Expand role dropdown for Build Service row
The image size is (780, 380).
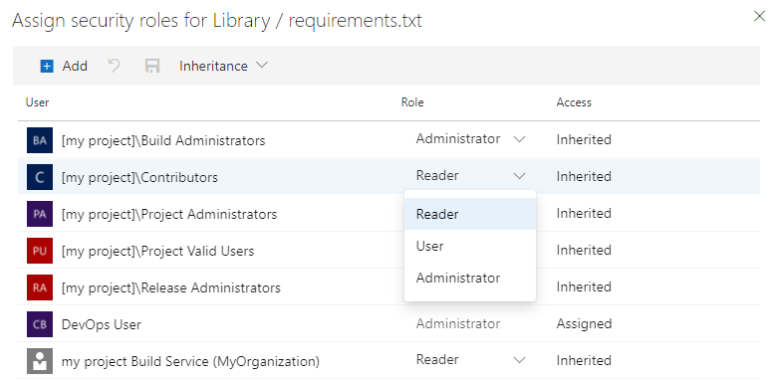519,360
